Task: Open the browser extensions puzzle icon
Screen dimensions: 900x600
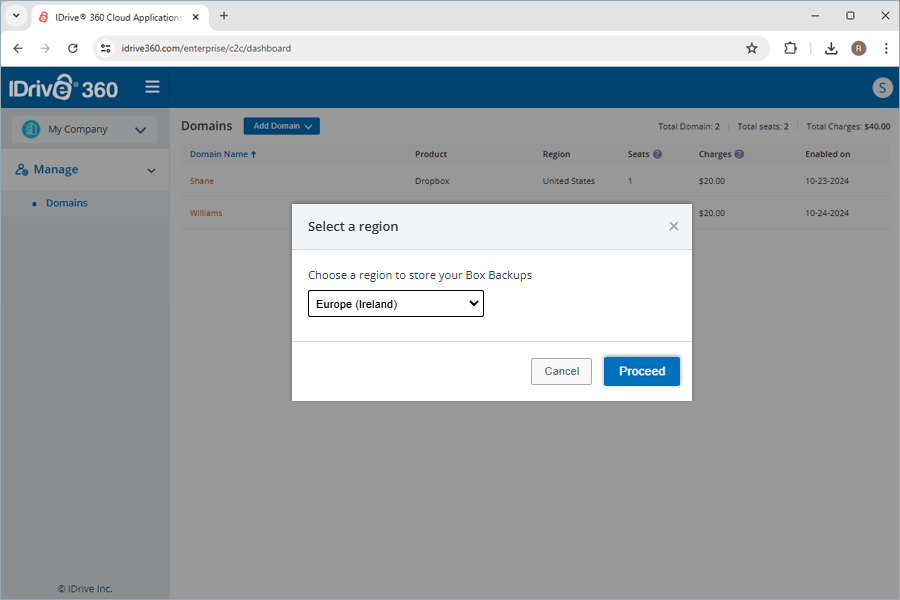Action: 790,48
